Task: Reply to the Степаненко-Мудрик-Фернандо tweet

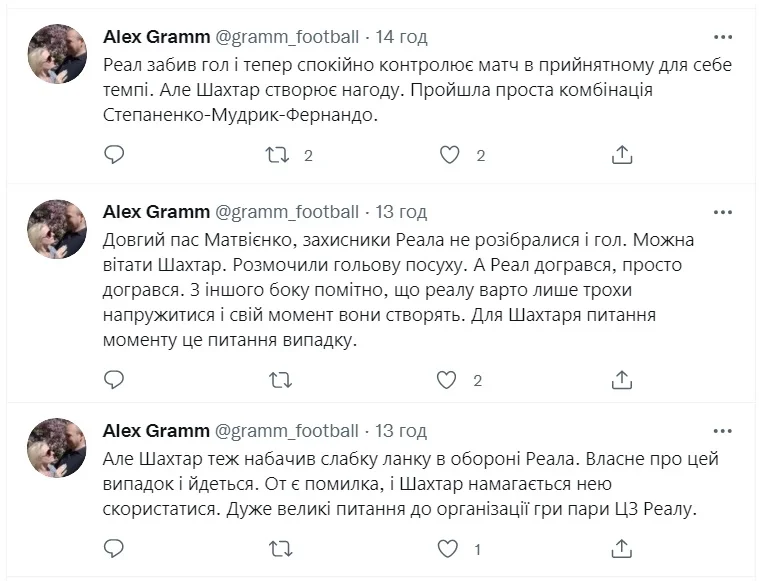Action: click(115, 154)
